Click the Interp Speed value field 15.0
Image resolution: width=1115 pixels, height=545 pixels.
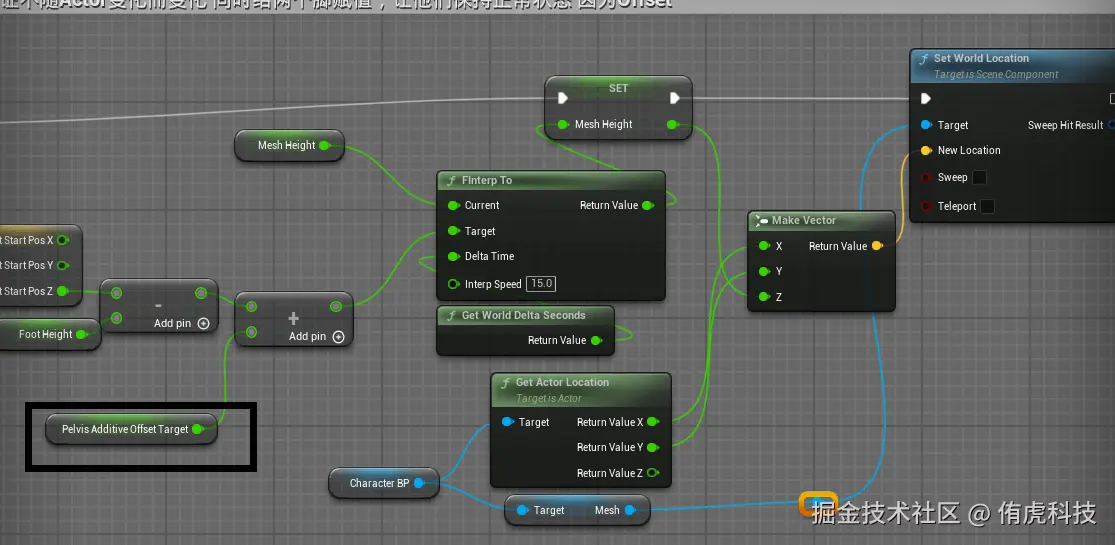(541, 284)
